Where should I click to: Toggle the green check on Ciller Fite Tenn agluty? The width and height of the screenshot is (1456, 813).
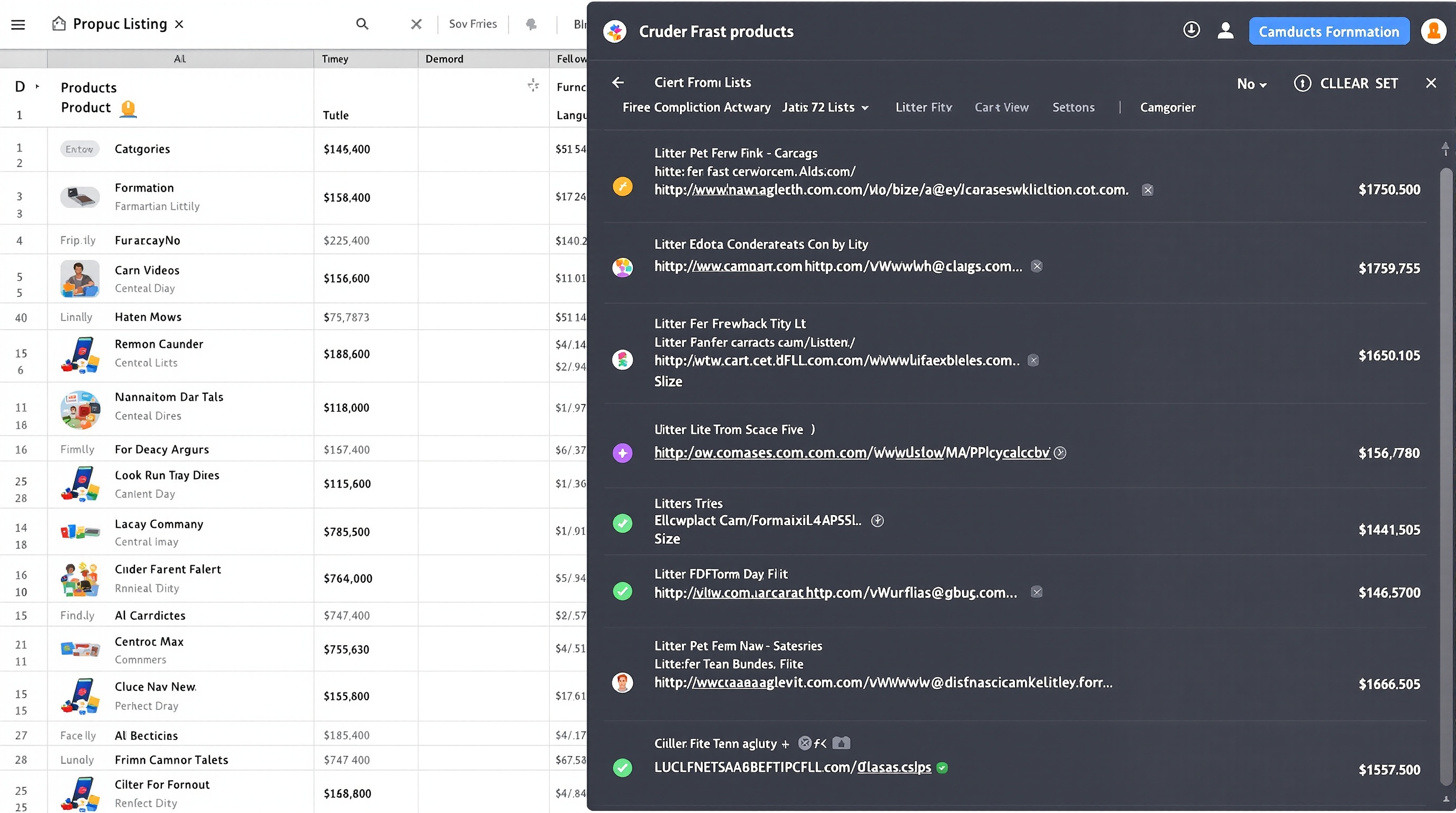click(x=622, y=768)
